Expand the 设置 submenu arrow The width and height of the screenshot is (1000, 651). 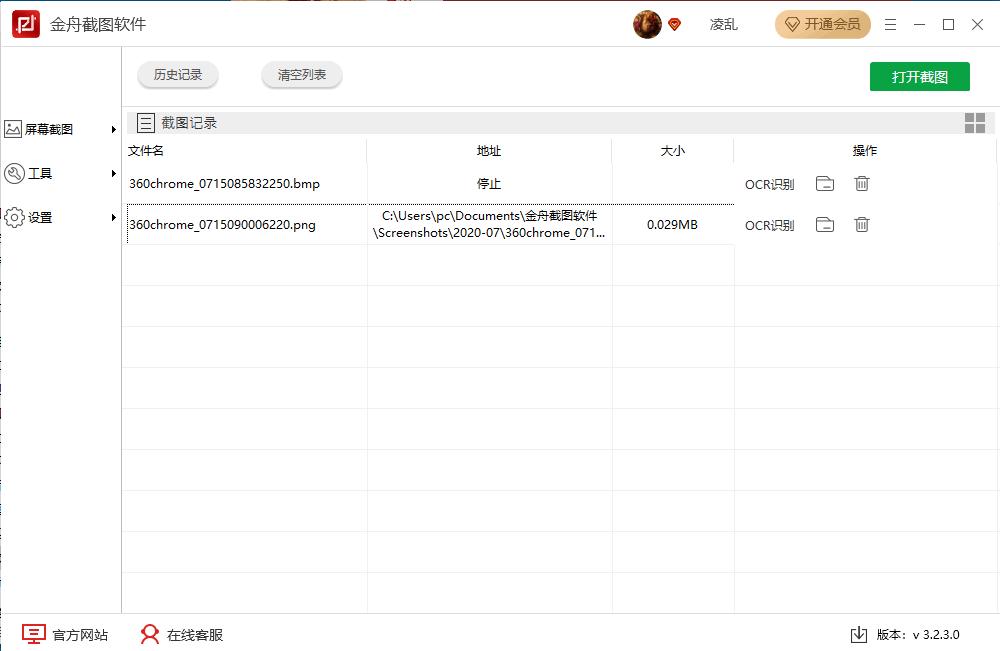(114, 217)
